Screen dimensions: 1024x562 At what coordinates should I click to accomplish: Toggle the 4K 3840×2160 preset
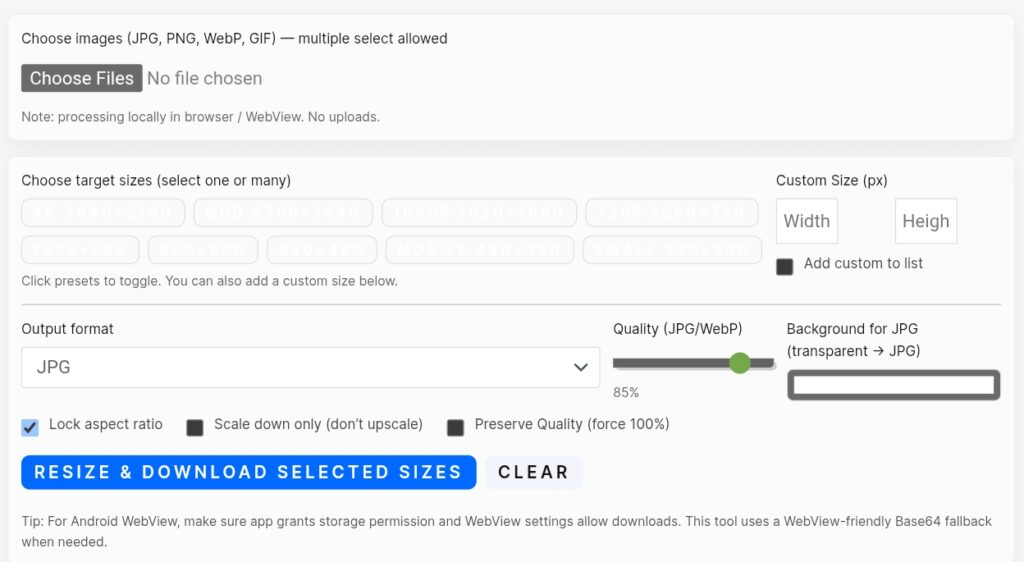point(103,213)
